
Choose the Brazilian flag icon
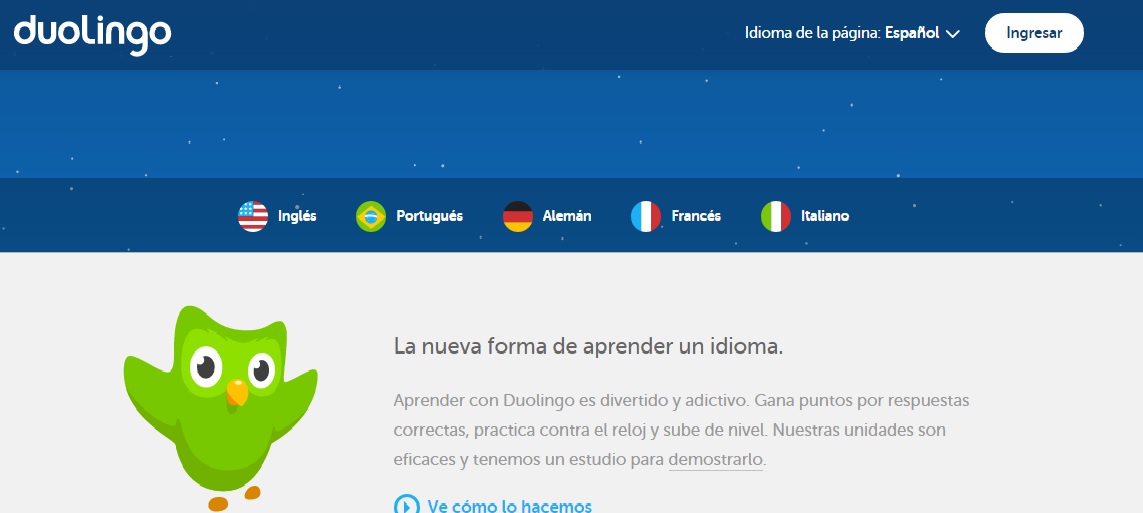tap(371, 216)
